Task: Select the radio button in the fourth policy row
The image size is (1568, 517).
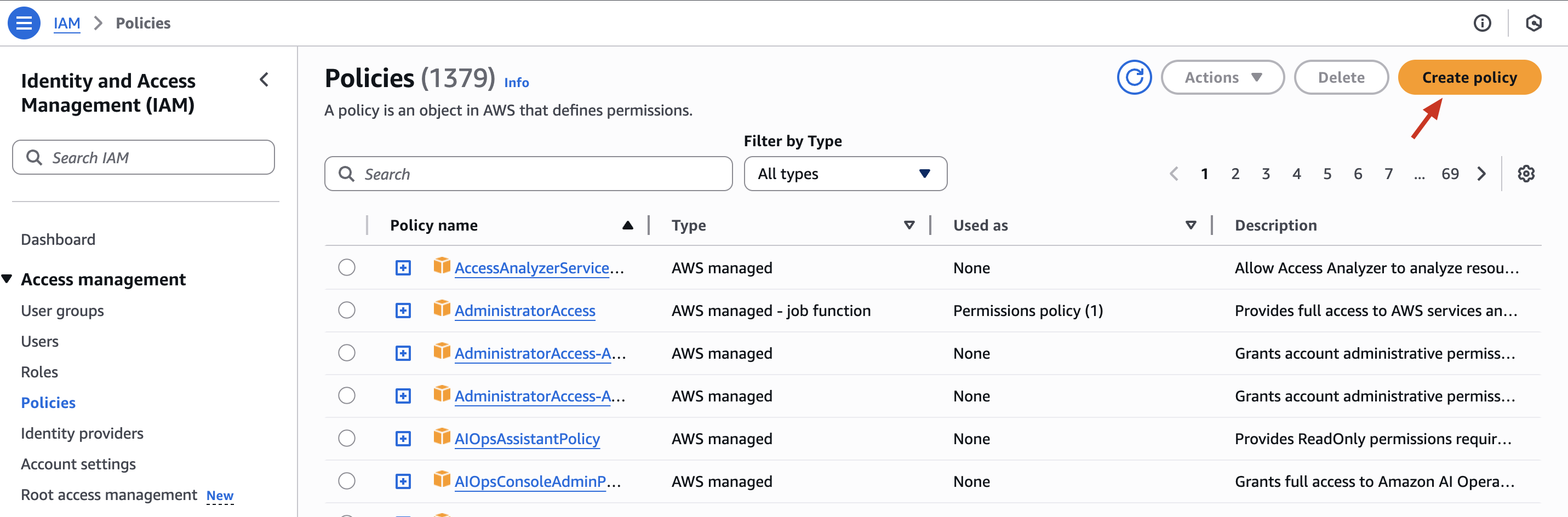Action: tap(346, 395)
